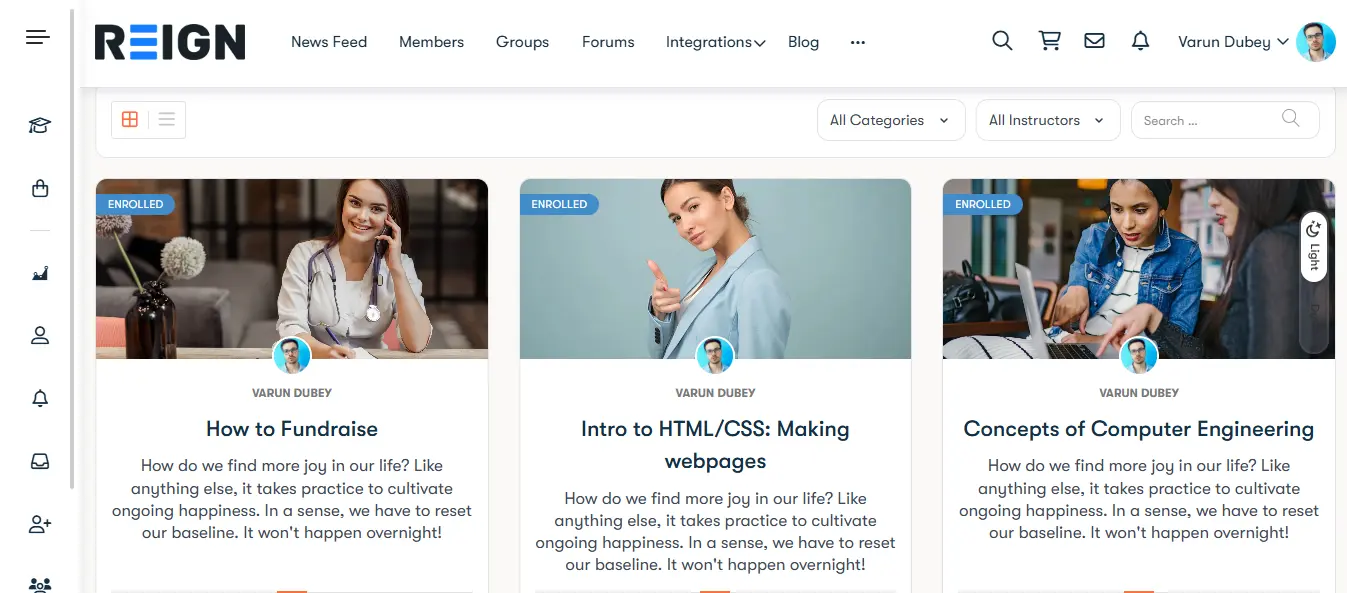This screenshot has height=593, width=1347.
Task: Open the Forums menu item
Action: (608, 42)
